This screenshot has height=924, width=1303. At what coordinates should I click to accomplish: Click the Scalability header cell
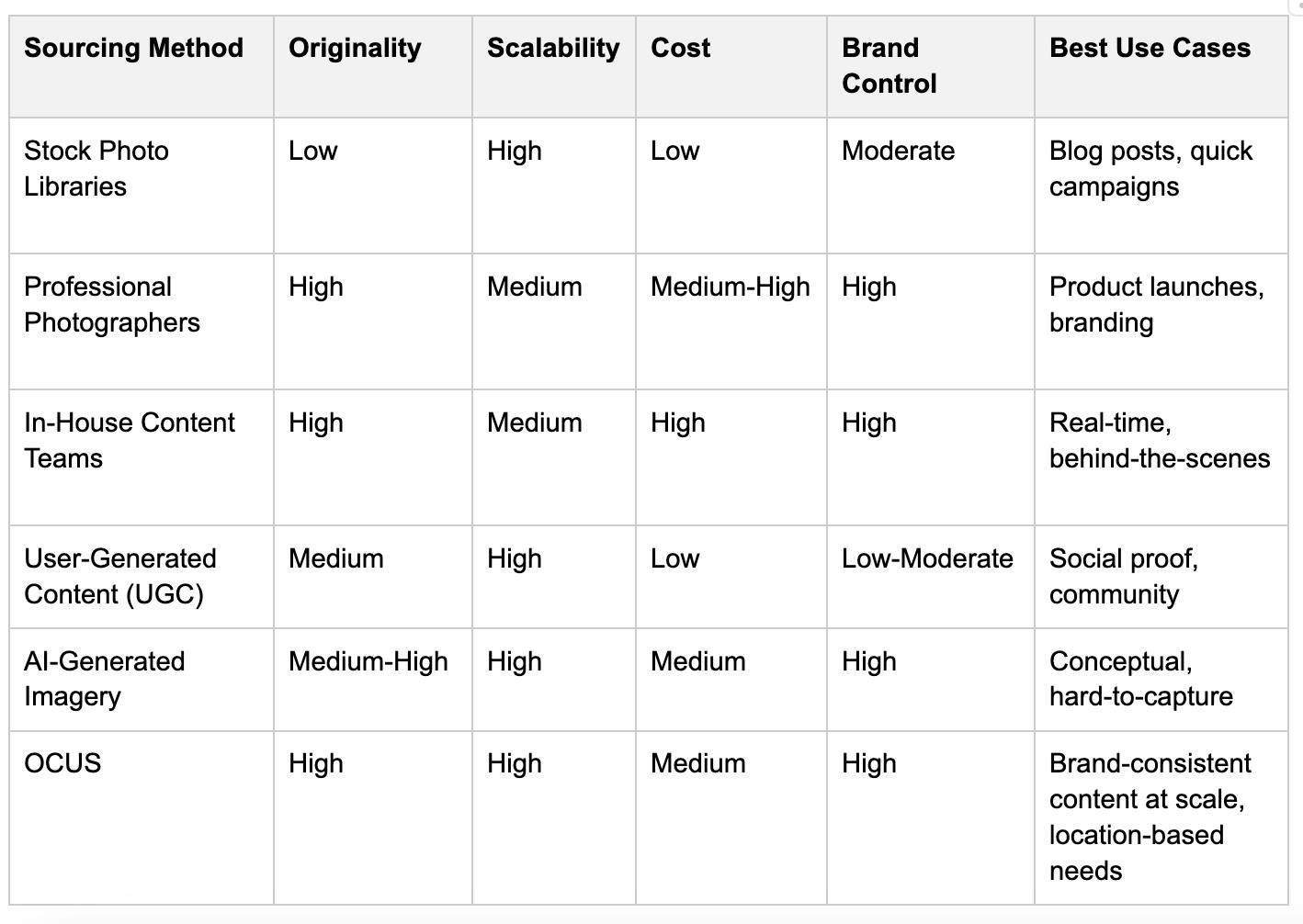553,48
